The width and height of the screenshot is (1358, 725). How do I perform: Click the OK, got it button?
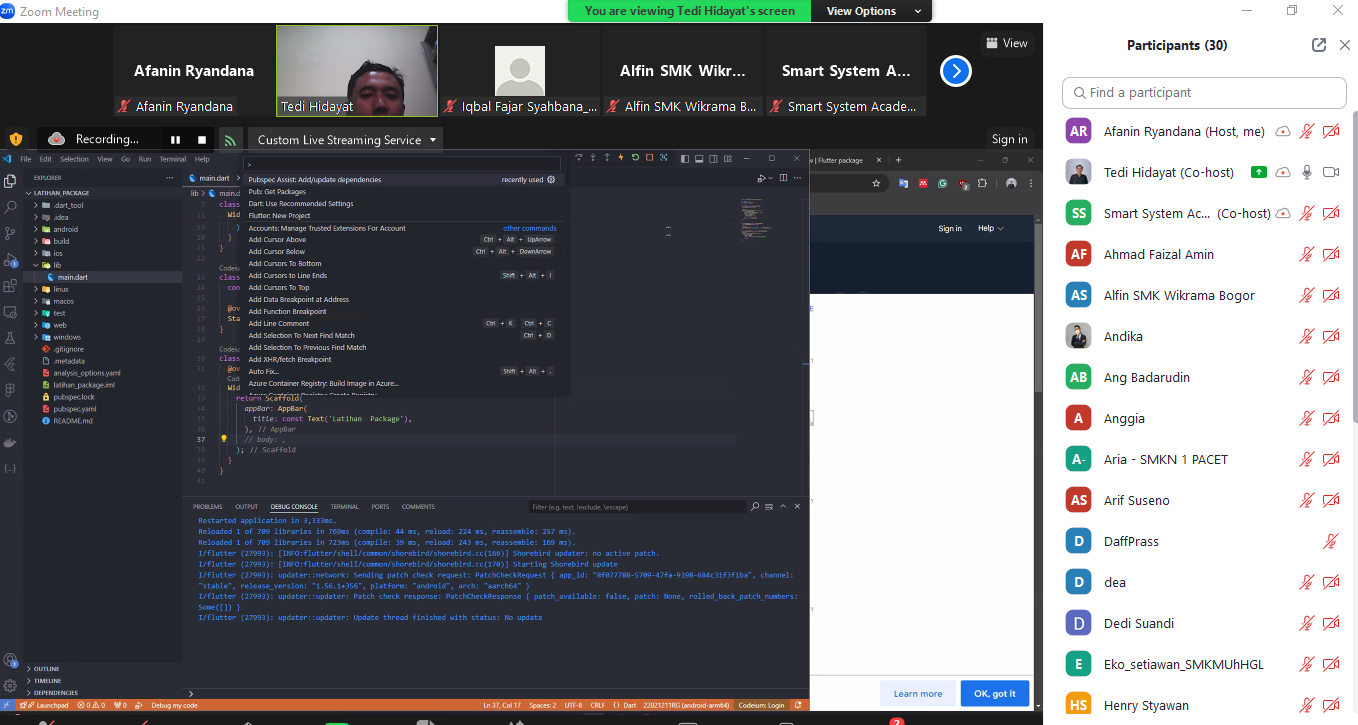pyautogui.click(x=994, y=694)
